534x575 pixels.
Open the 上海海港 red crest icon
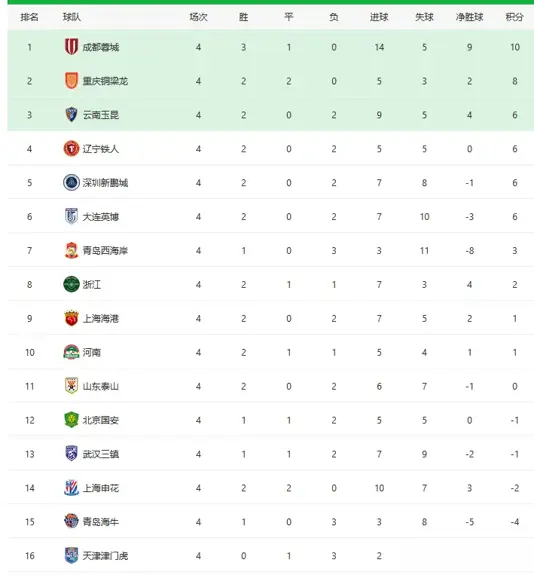click(x=71, y=318)
